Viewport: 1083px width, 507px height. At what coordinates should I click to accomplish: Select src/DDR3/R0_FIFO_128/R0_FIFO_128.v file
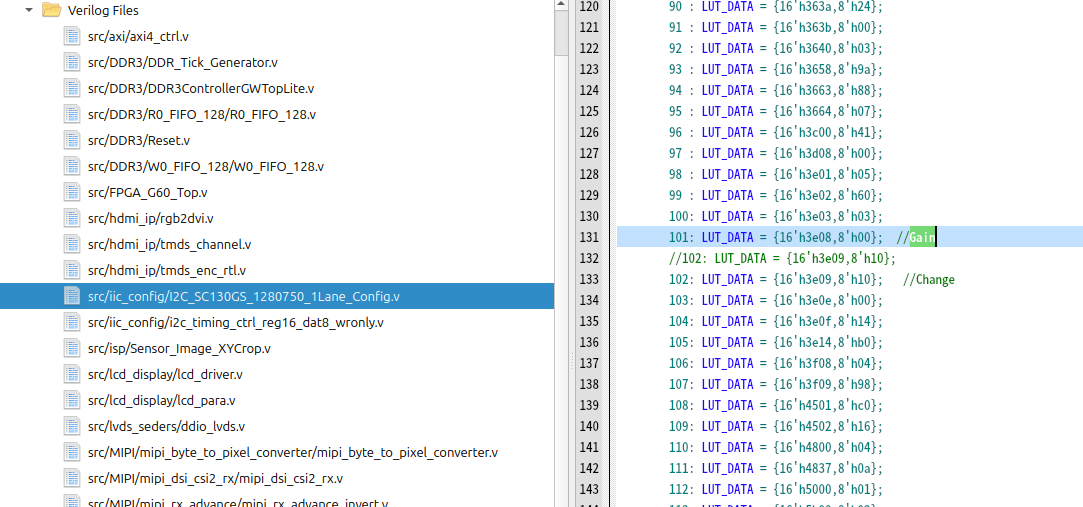[202, 114]
